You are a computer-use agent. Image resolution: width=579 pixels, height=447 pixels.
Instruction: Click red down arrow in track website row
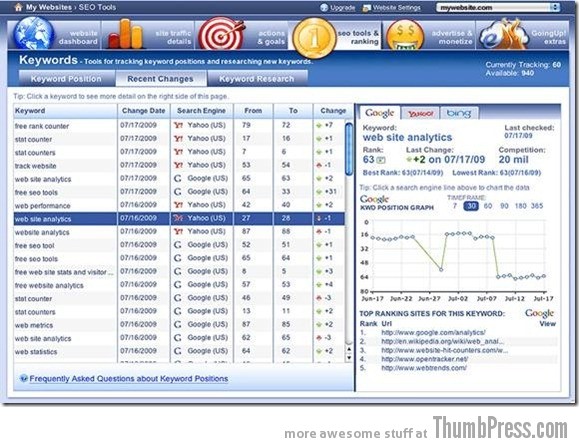319,165
